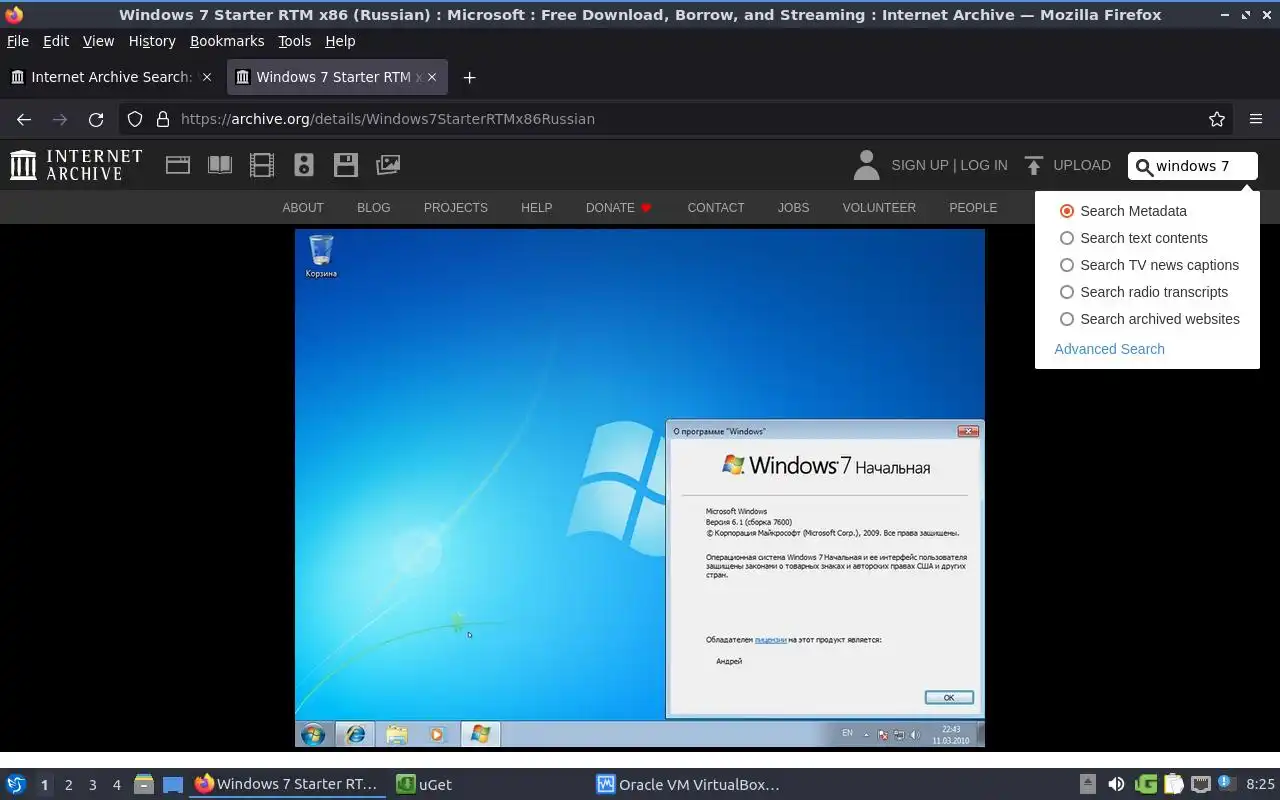Viewport: 1280px width, 800px height.
Task: Bookmark this page with the star icon
Action: (1217, 119)
